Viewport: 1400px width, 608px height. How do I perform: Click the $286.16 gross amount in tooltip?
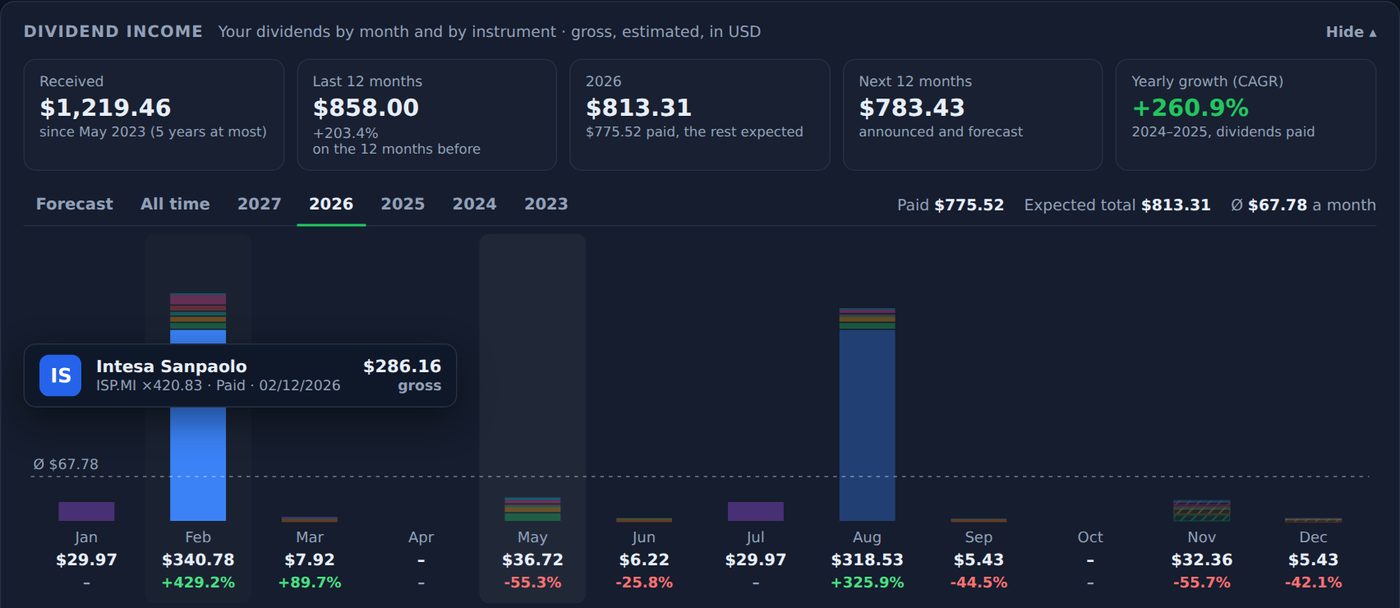coord(401,367)
